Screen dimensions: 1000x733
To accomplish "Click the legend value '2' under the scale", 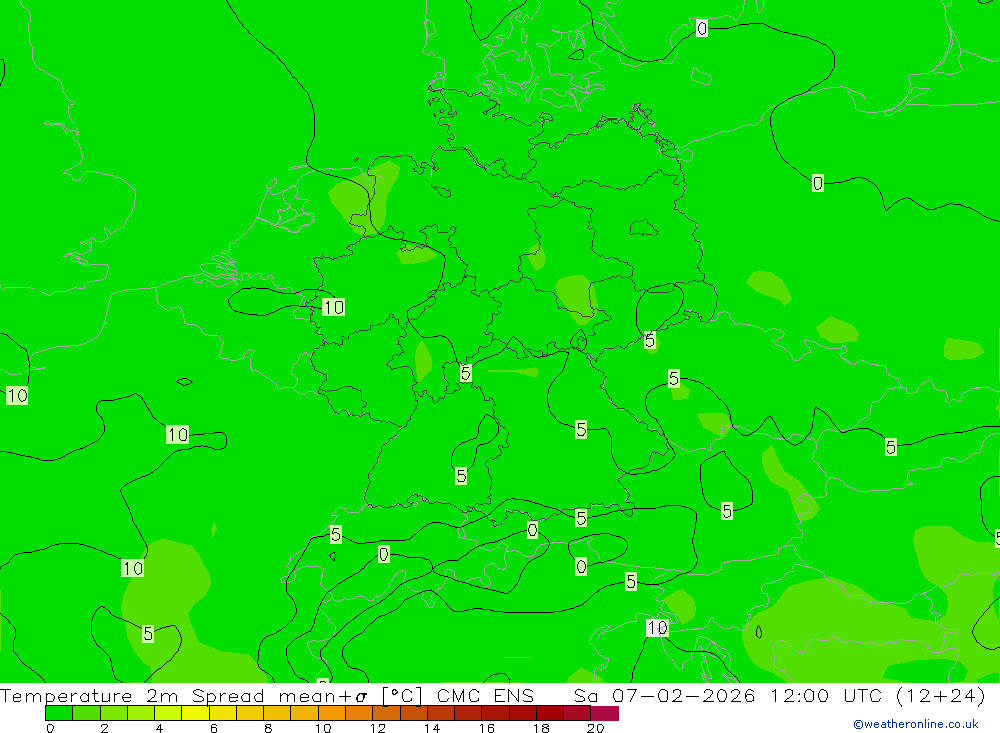I will (x=105, y=728).
